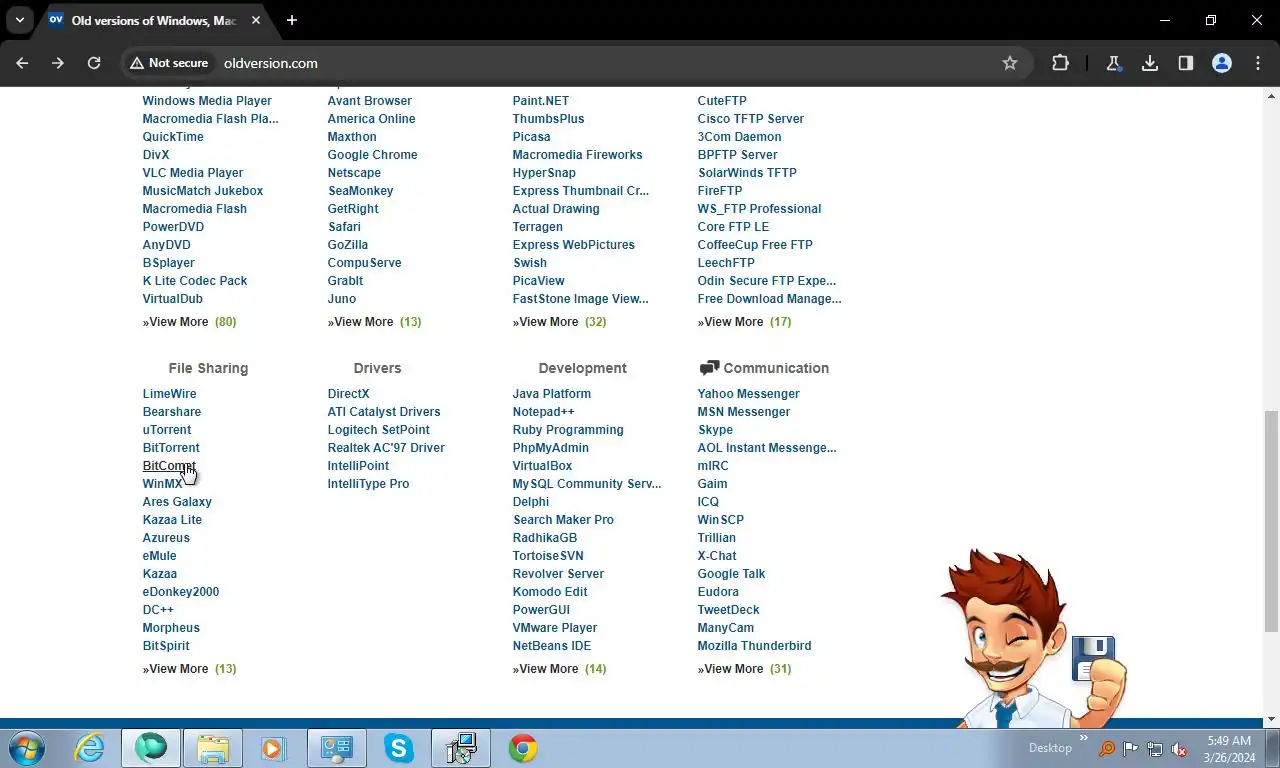View More under File Sharing (13)
This screenshot has width=1280, height=768.
coord(189,669)
